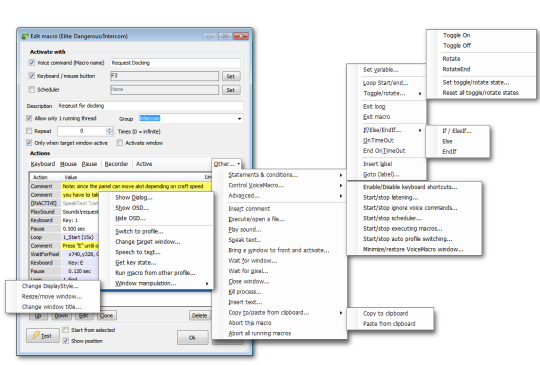Open the Mouse action menu
The image size is (540, 365).
coord(68,164)
